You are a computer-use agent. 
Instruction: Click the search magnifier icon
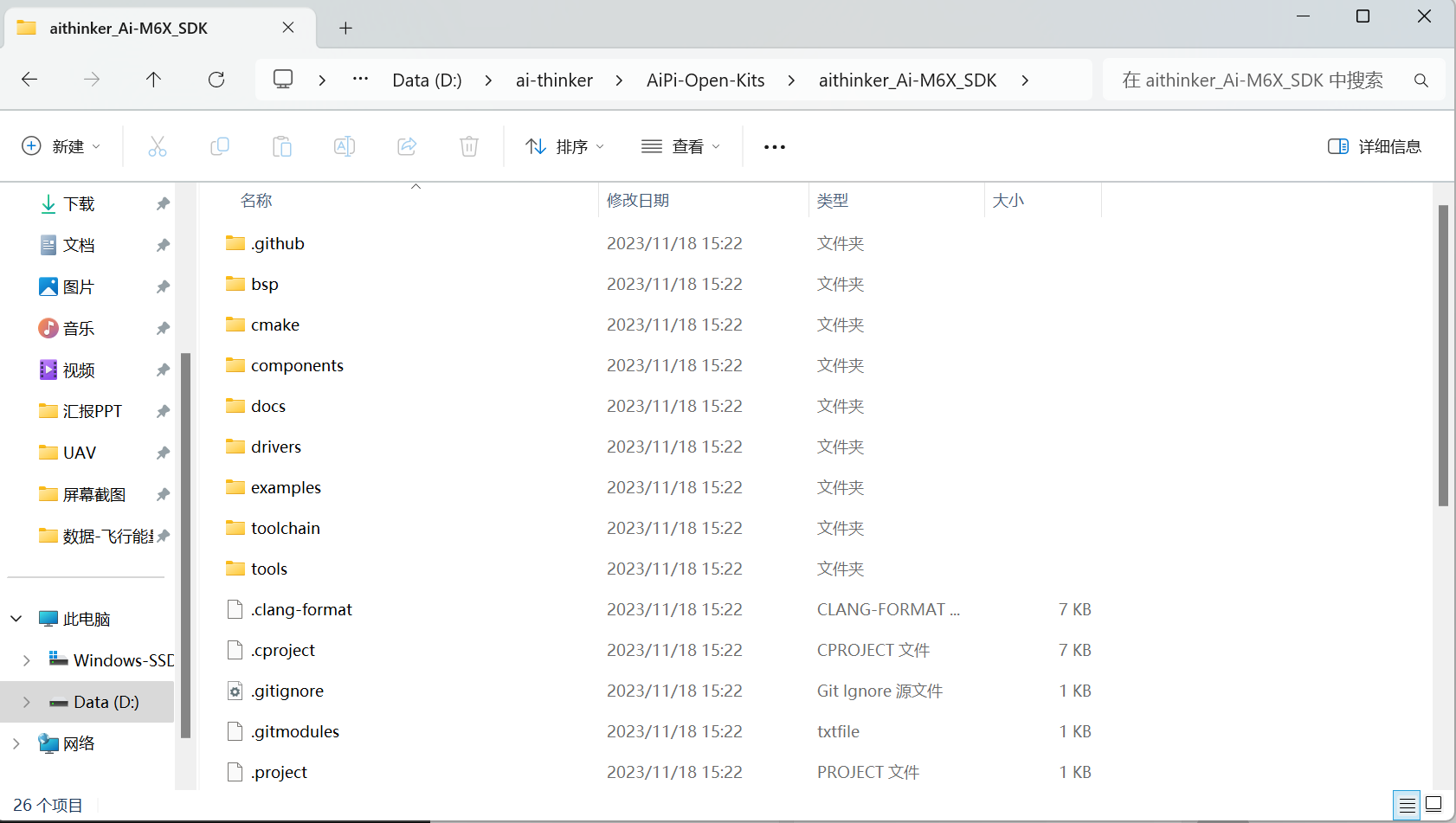click(1421, 80)
